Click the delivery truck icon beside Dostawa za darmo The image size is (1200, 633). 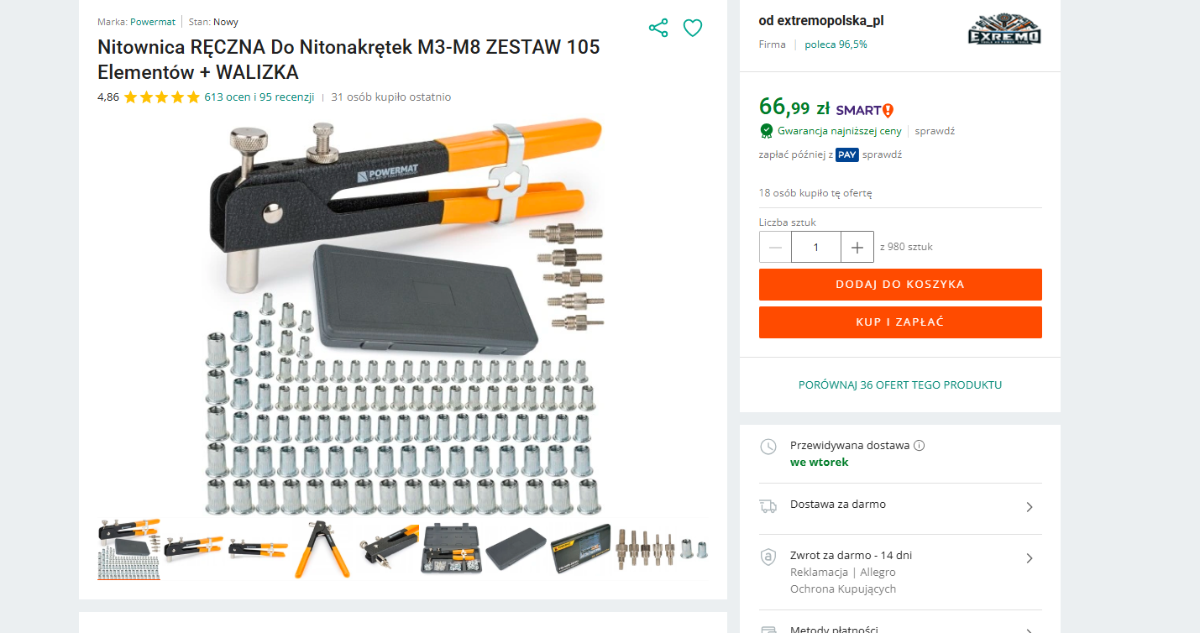click(768, 506)
